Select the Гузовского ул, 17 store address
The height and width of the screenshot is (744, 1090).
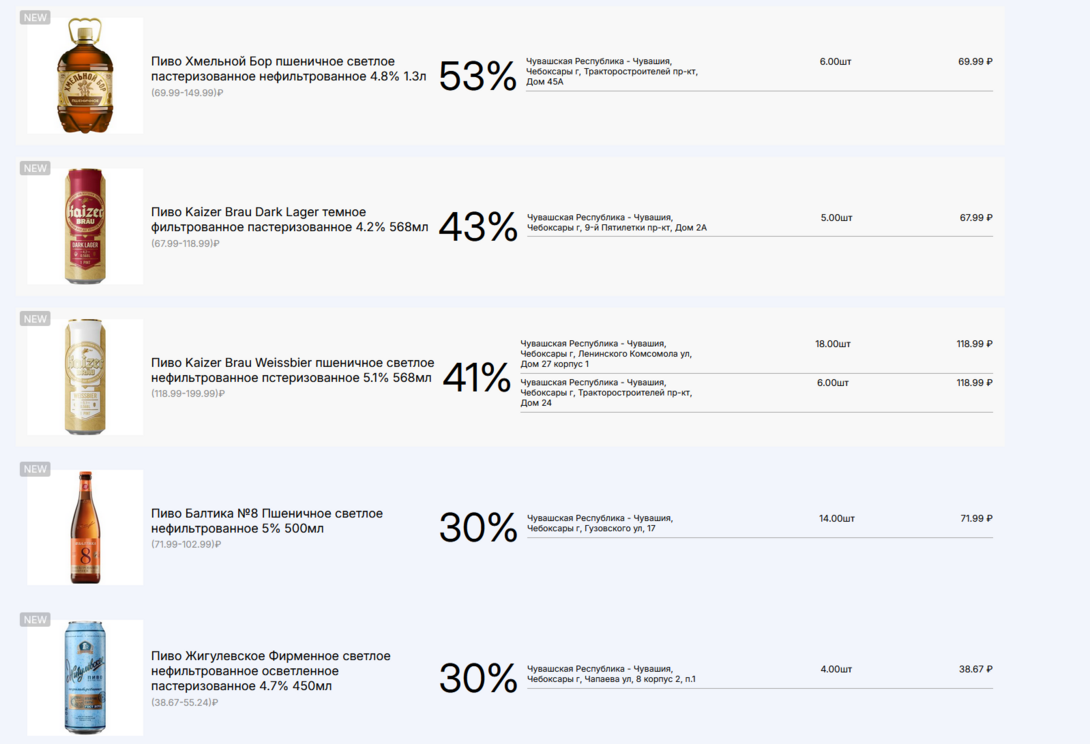[600, 523]
